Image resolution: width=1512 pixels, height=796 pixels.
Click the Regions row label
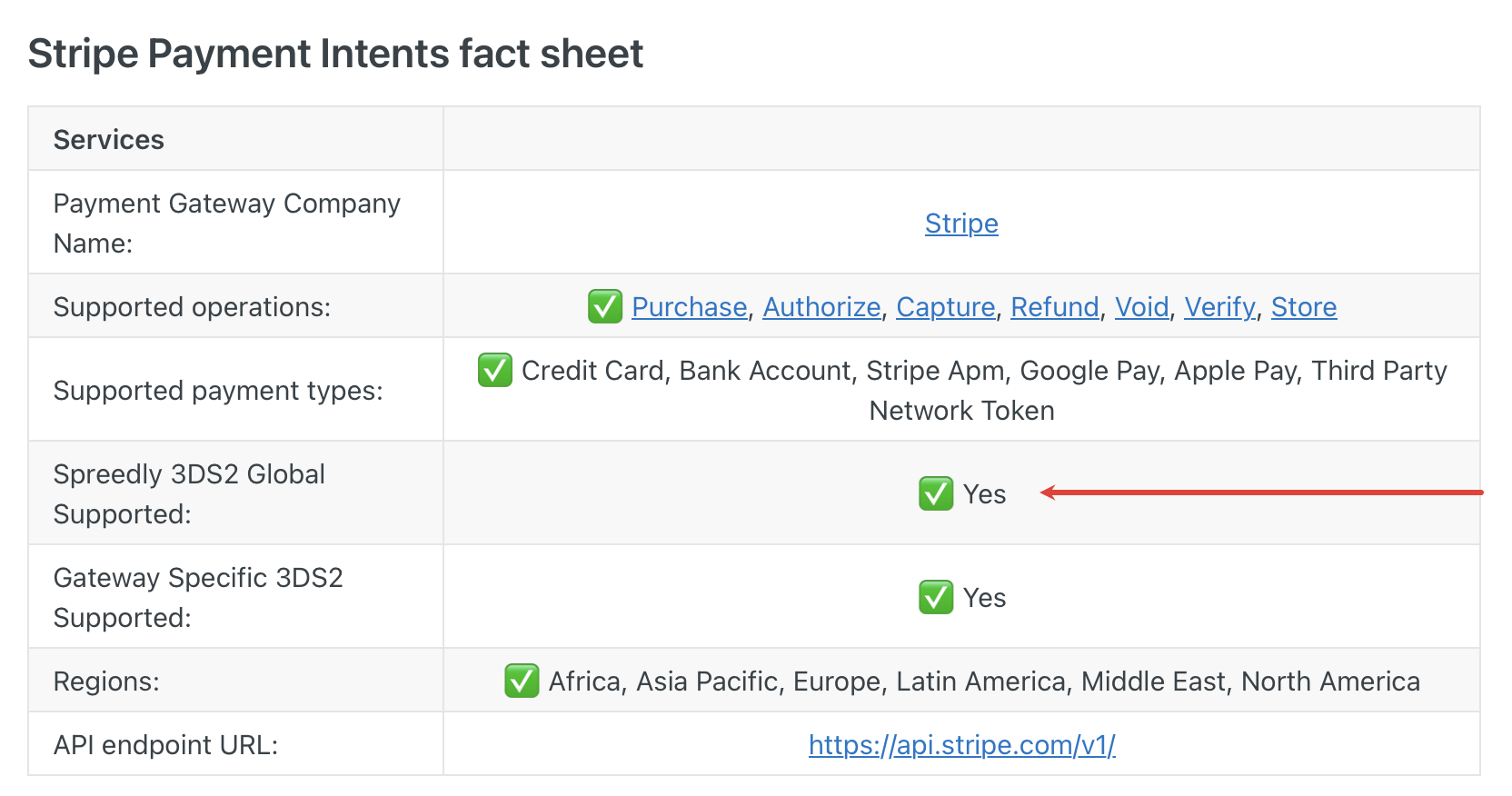[x=106, y=682]
